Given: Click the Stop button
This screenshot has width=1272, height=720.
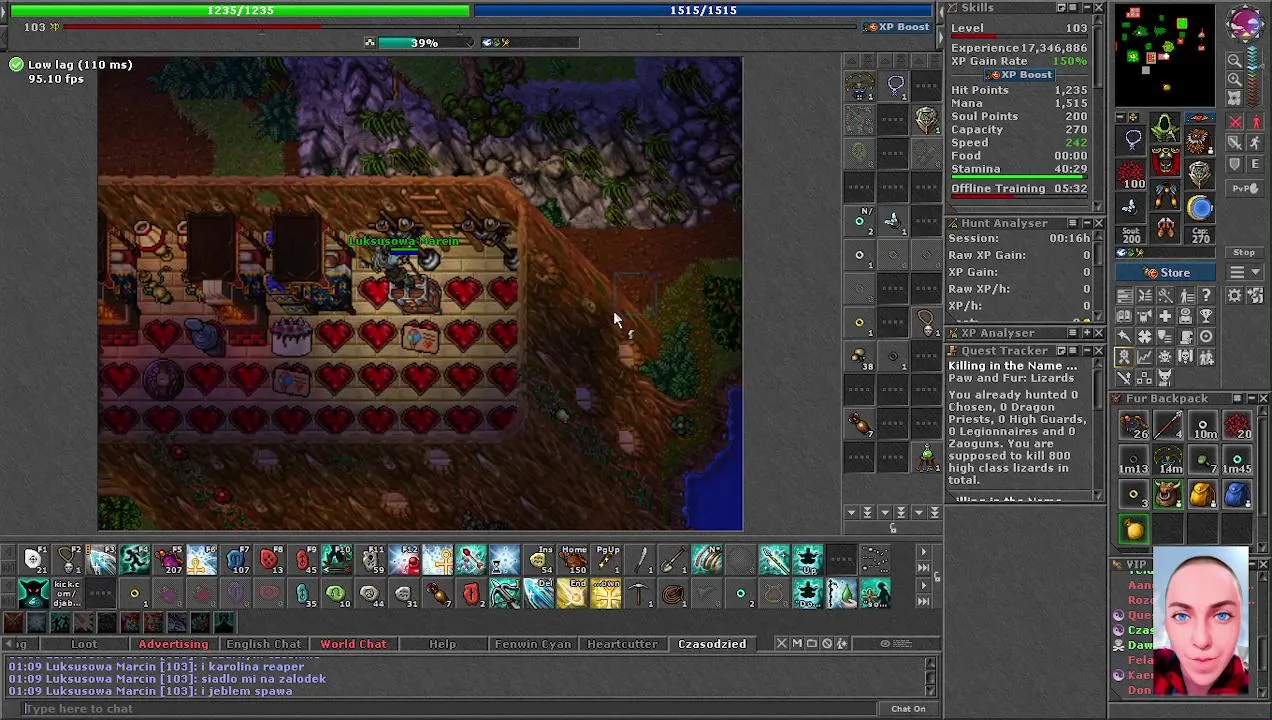Looking at the screenshot, I should (1244, 252).
